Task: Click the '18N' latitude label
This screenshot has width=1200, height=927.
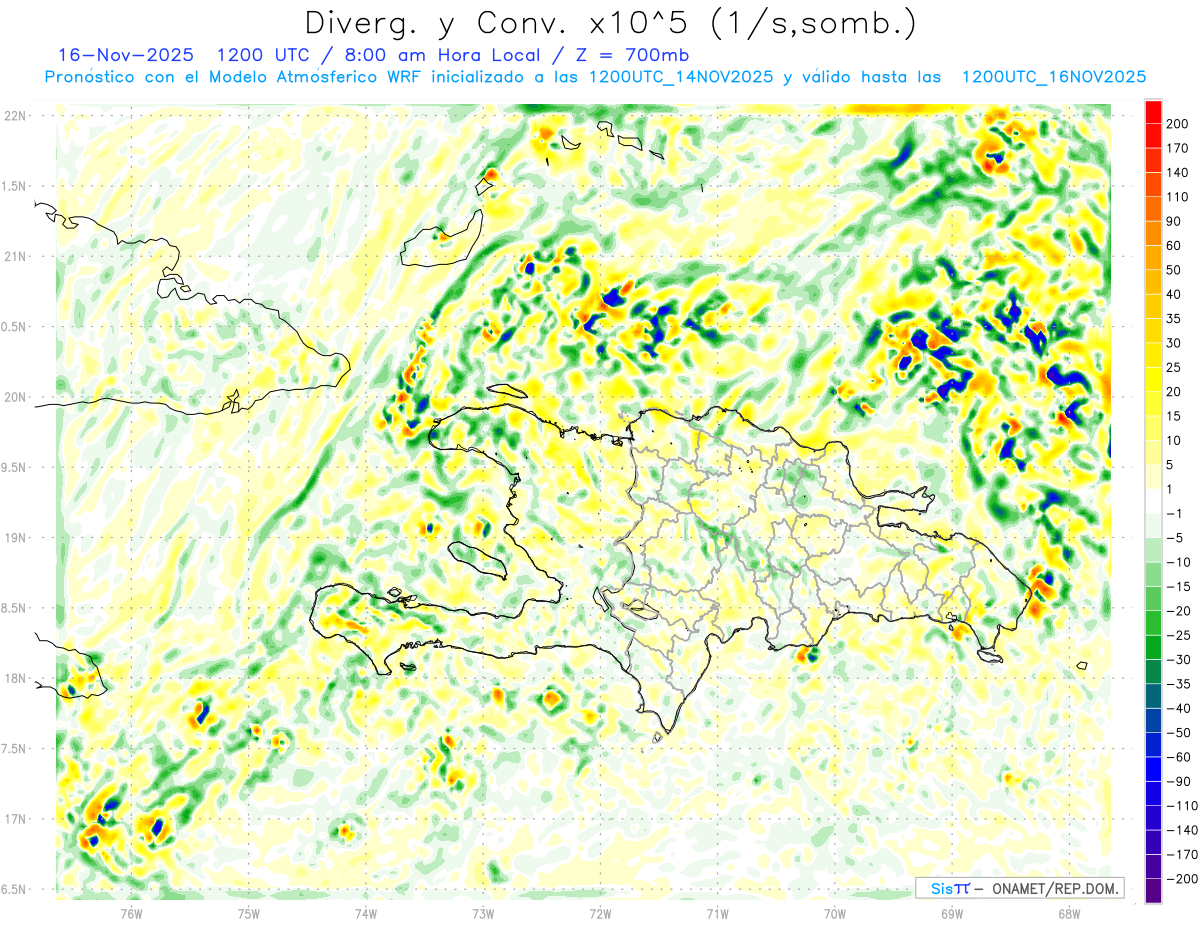Action: [15, 679]
